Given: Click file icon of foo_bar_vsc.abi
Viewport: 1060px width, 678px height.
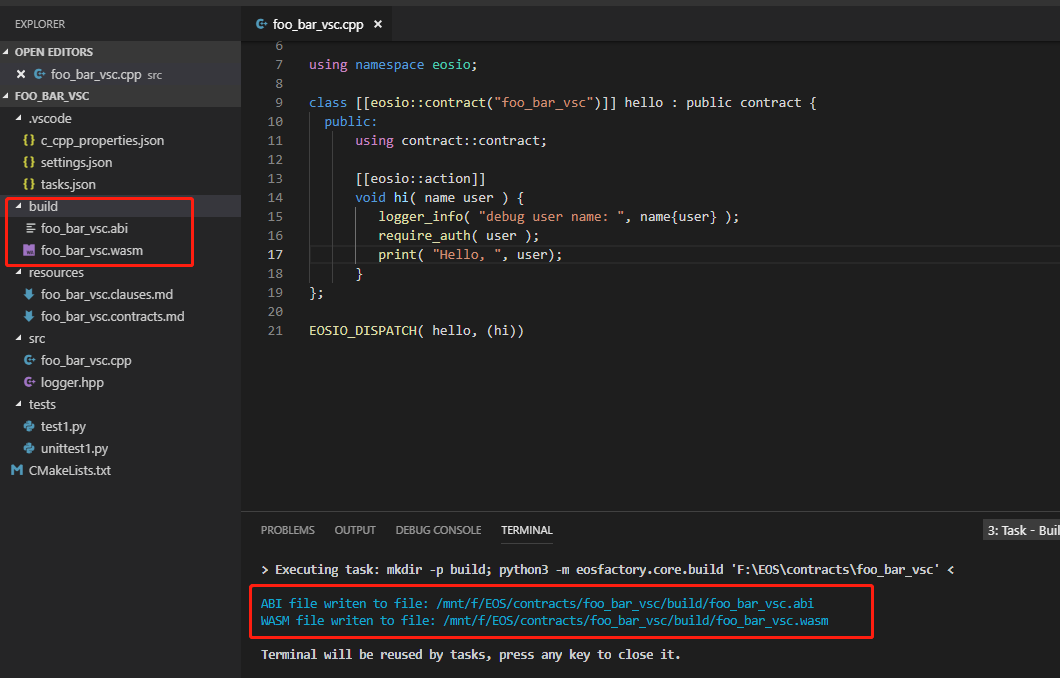Looking at the screenshot, I should pyautogui.click(x=30, y=228).
